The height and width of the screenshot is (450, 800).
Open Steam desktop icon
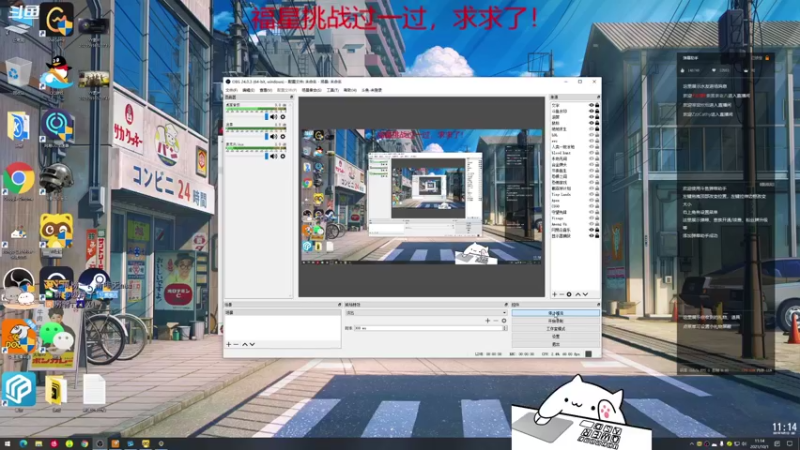[x=95, y=285]
